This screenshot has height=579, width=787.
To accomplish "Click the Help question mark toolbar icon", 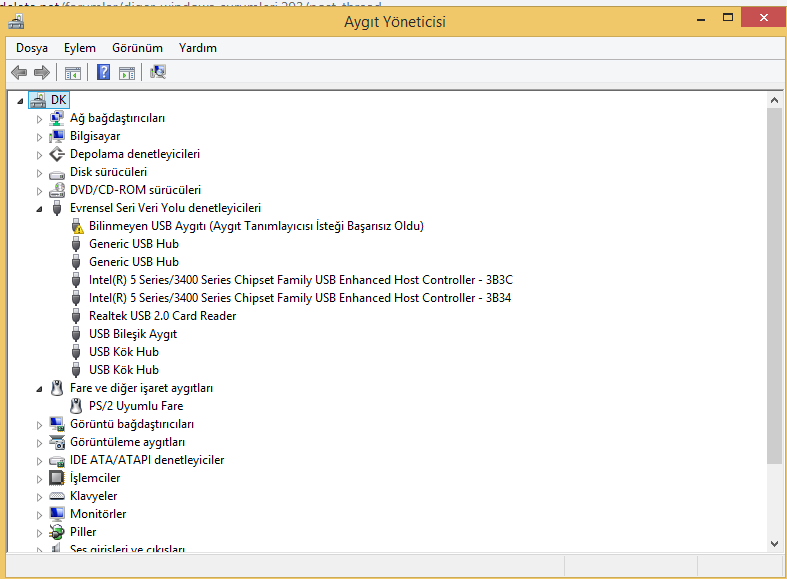I will pos(103,72).
